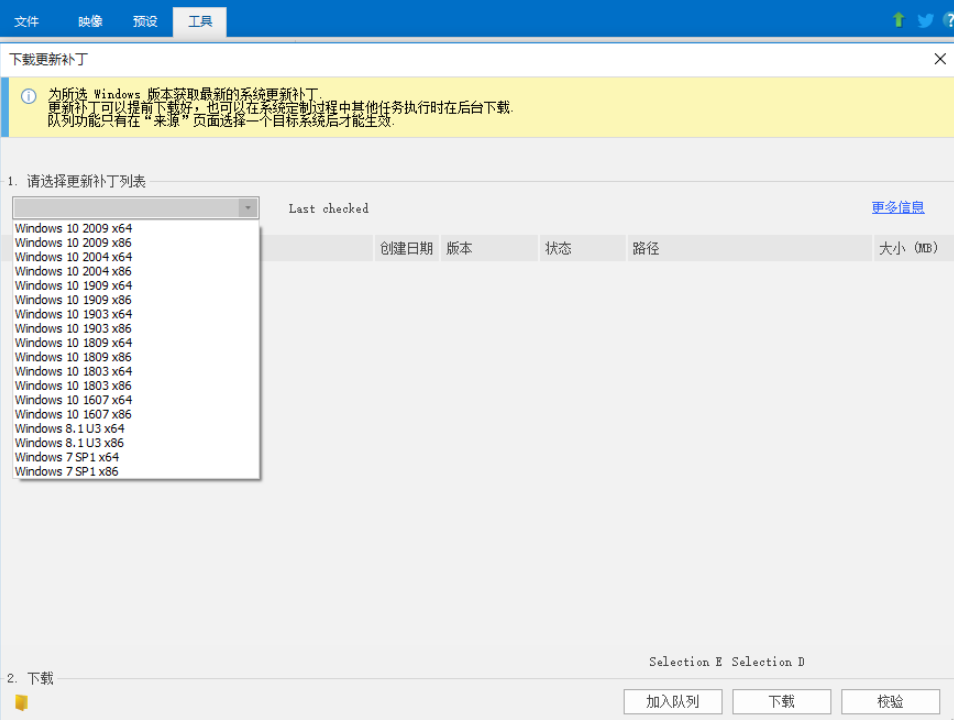Screen dimensions: 954x720
Task: Sort by the 版本 column header
Action: [489, 248]
